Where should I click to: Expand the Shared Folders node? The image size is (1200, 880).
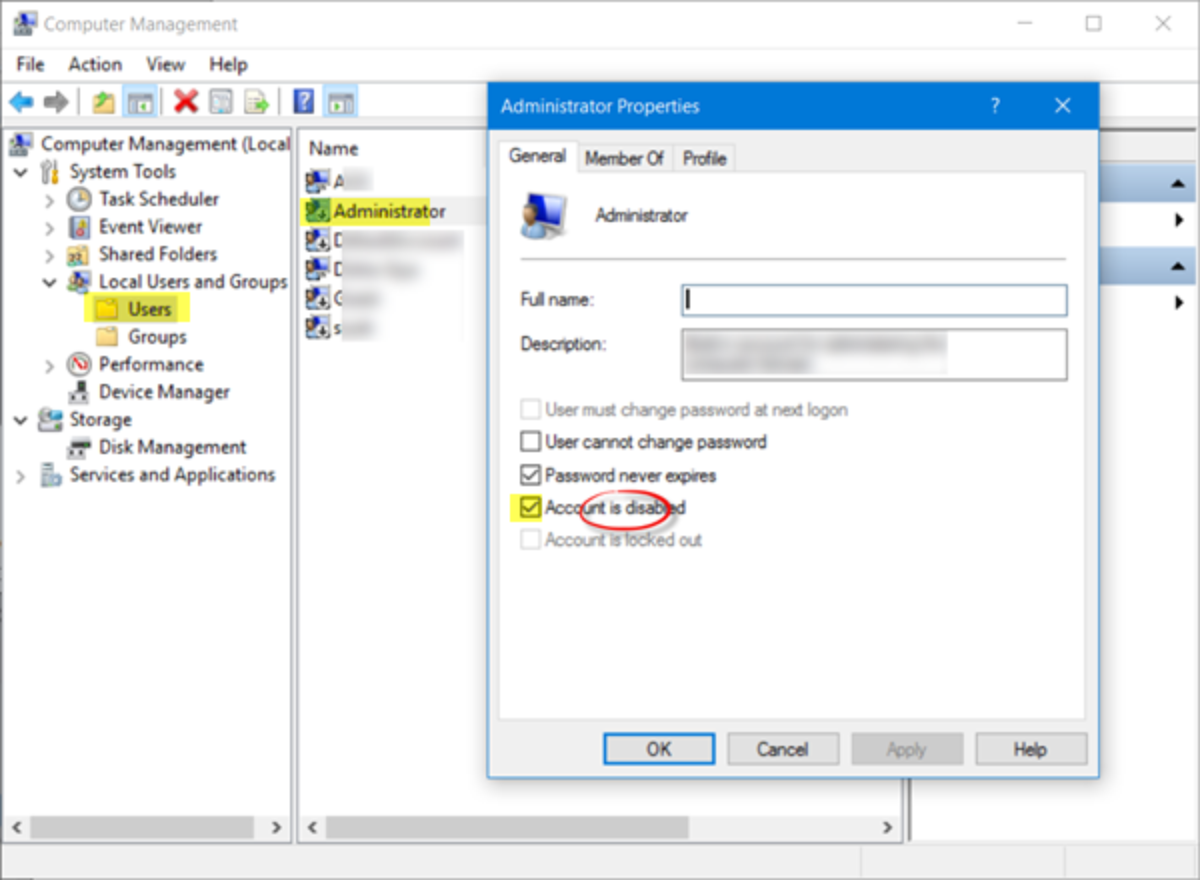pos(50,255)
